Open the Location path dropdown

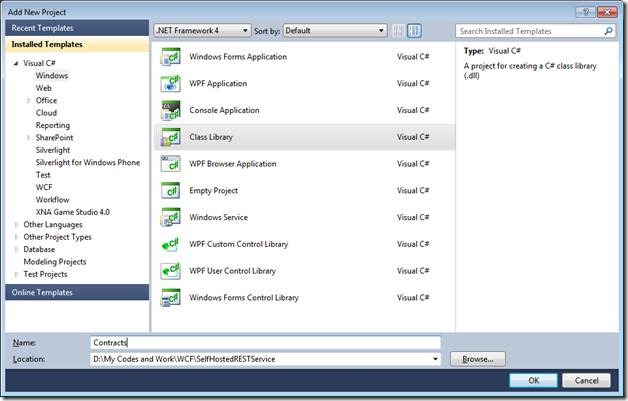(435, 358)
